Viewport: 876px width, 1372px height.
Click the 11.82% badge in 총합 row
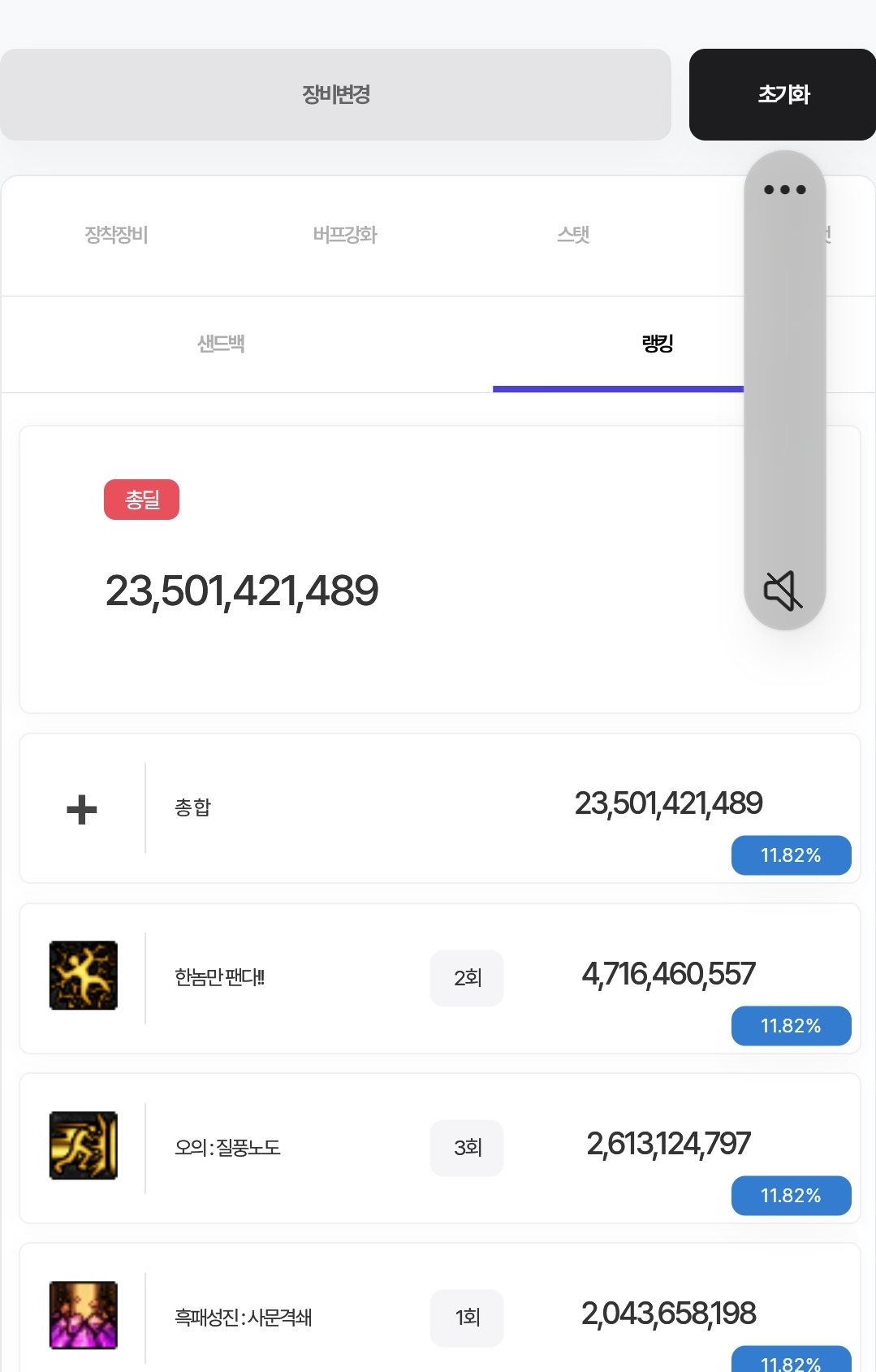pyautogui.click(x=791, y=855)
